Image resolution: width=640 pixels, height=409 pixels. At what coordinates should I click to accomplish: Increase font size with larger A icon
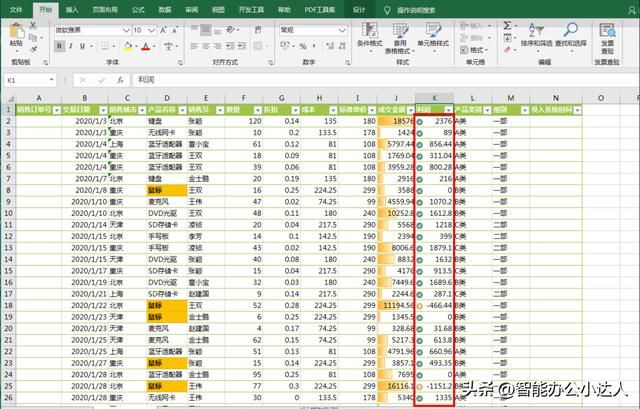tap(163, 30)
